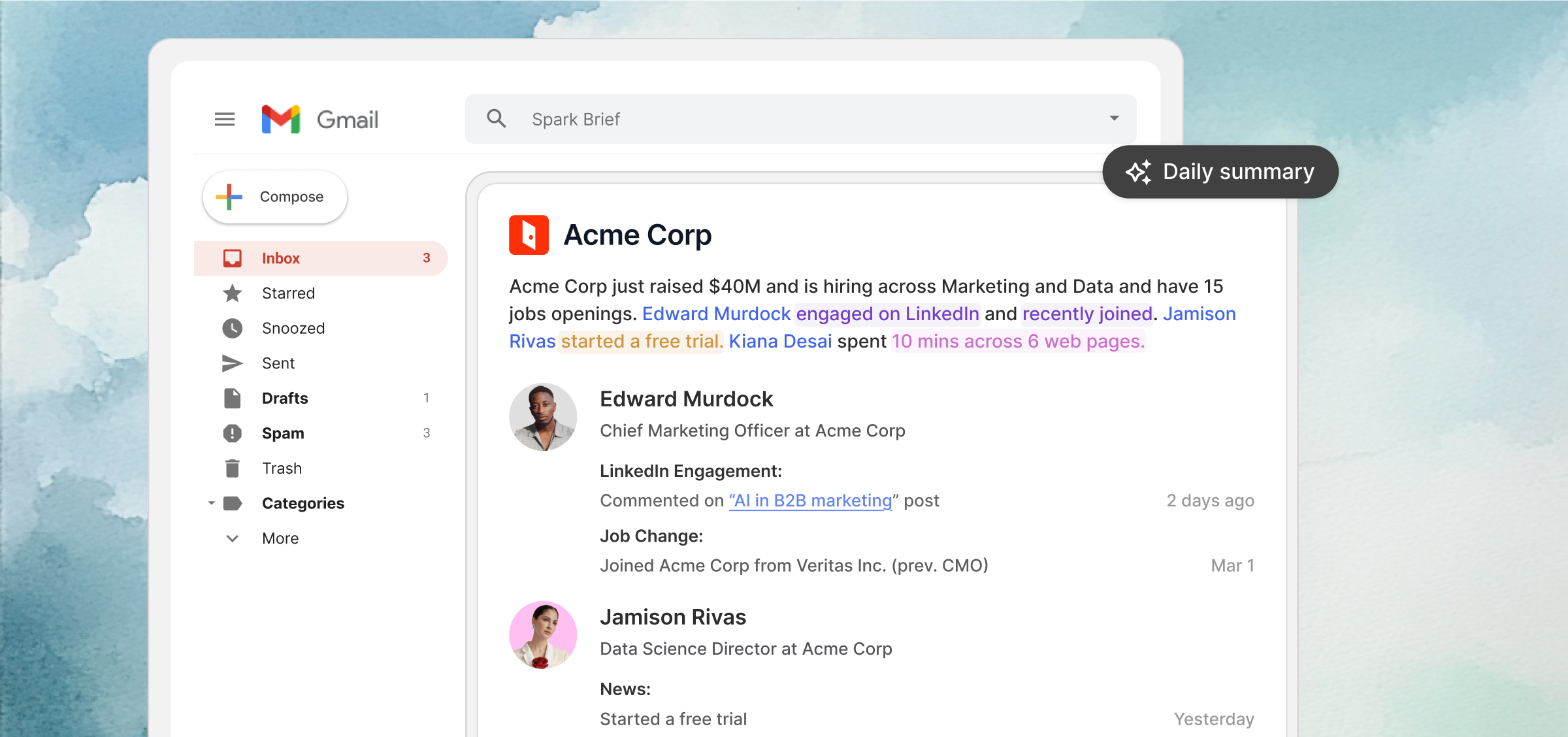This screenshot has height=737, width=1568.
Task: Open the hamburger main menu icon
Action: pos(225,120)
